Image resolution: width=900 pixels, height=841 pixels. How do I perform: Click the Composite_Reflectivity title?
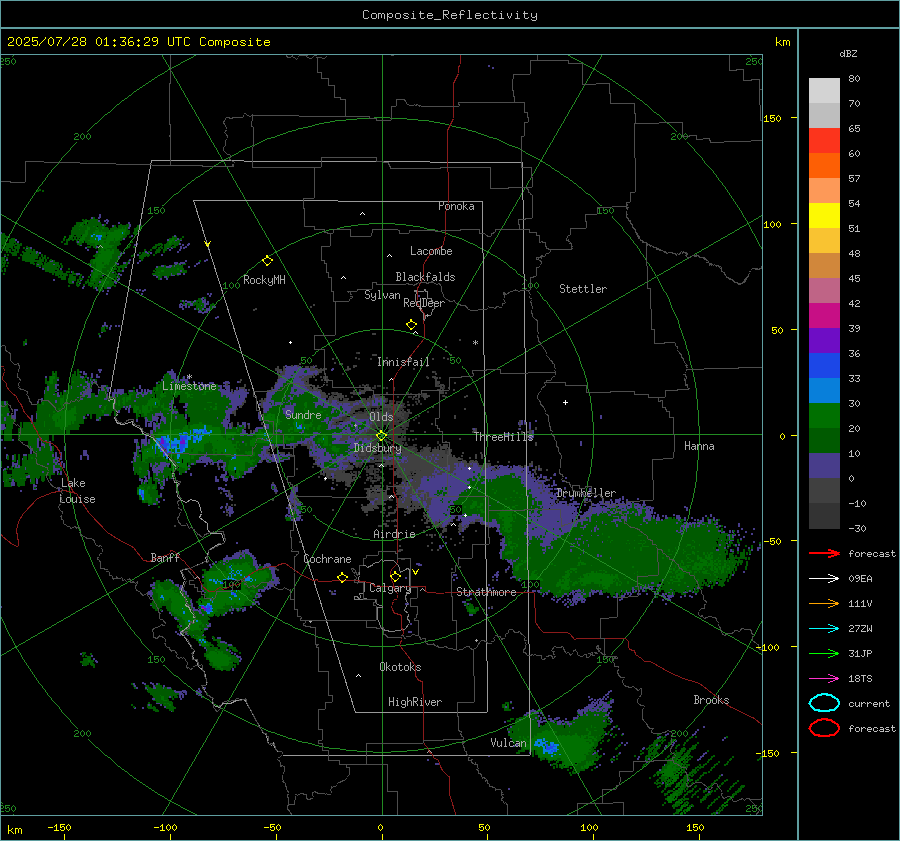pos(450,15)
